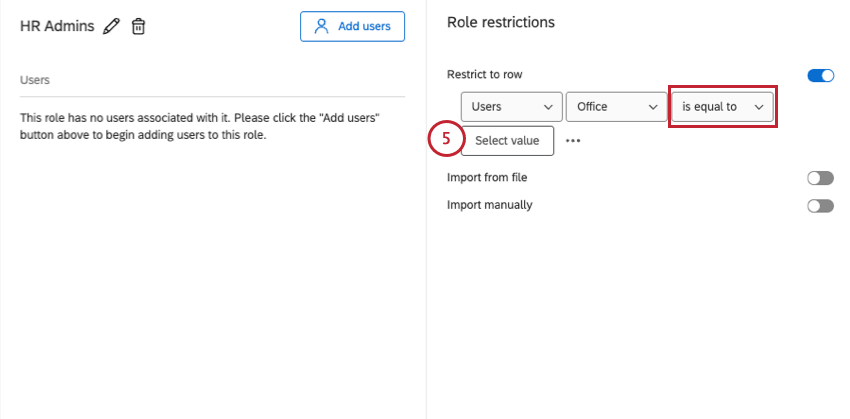Click the chevron arrow on Users dropdown

tap(547, 107)
